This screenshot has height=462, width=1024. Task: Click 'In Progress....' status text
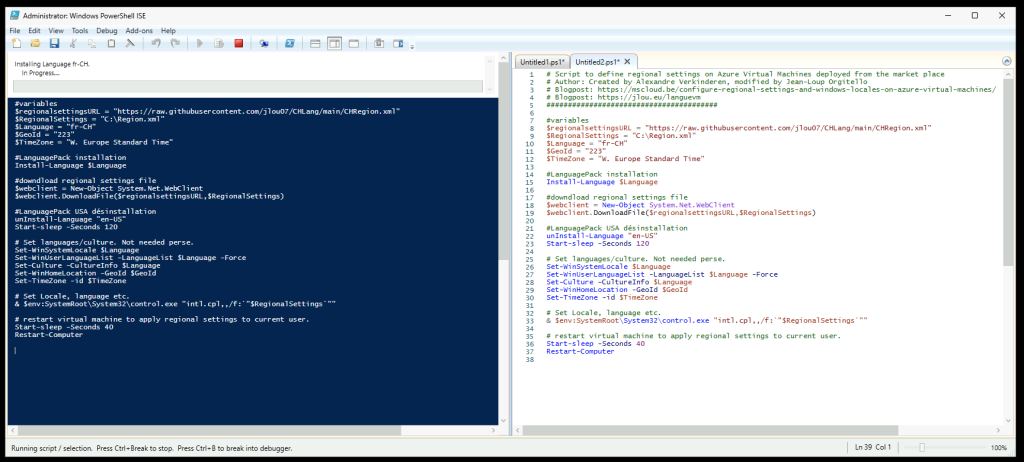[x=40, y=73]
